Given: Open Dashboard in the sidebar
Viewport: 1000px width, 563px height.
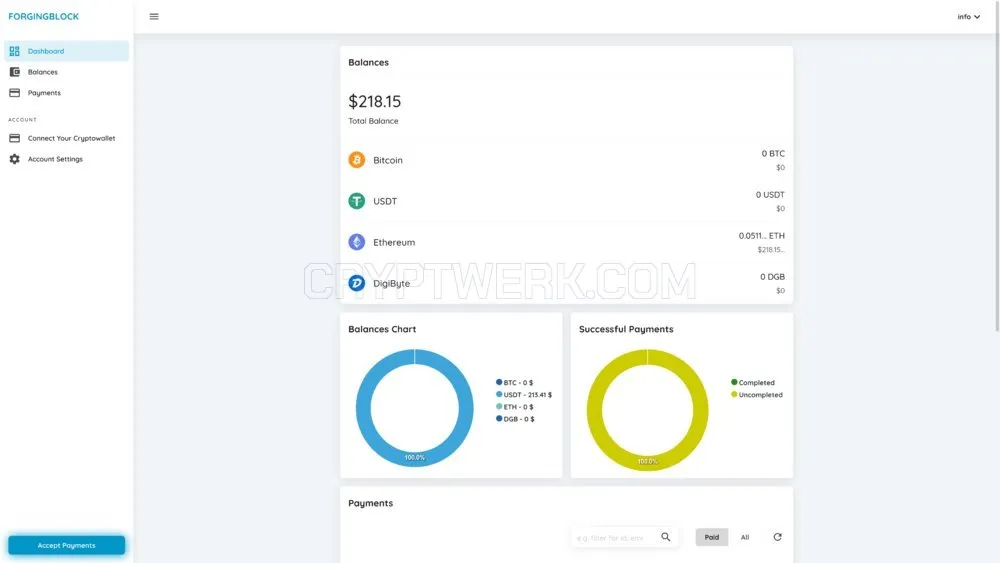Looking at the screenshot, I should coord(66,51).
